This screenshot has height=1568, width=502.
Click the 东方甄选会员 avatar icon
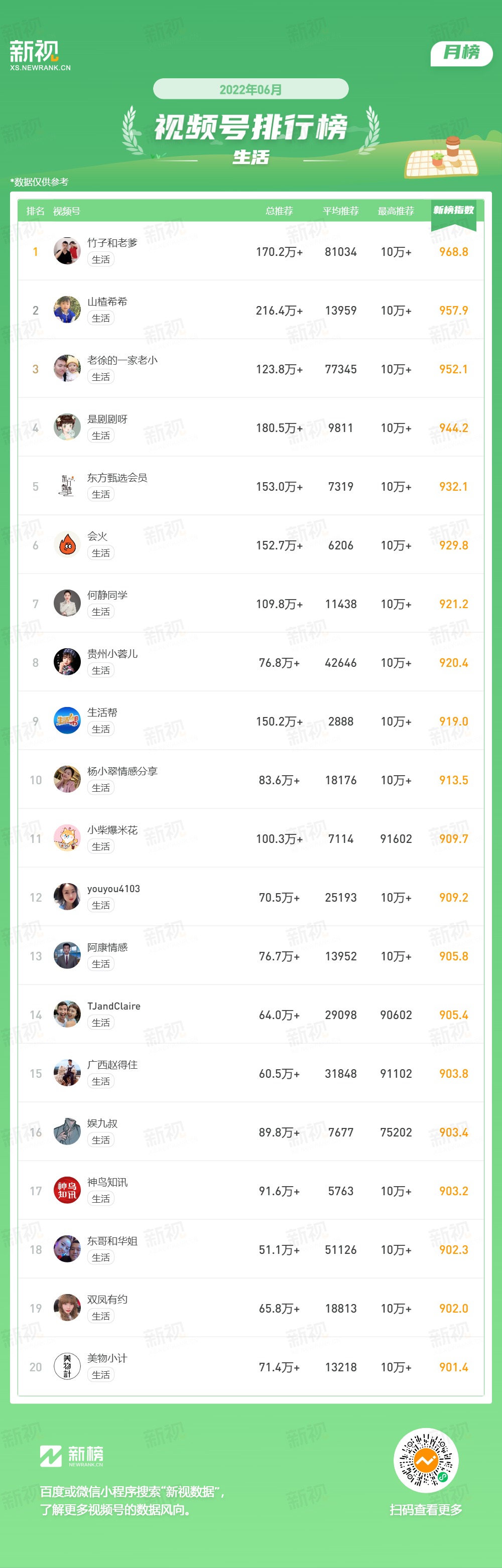(x=67, y=486)
